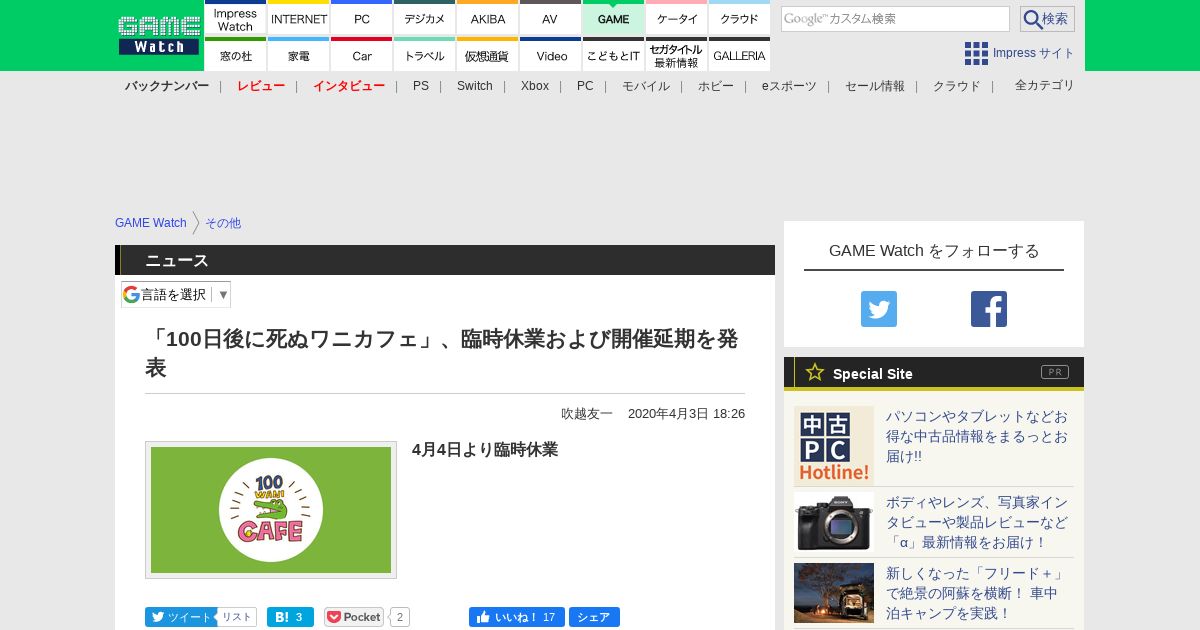Select PC category in navigation bar

point(585,86)
